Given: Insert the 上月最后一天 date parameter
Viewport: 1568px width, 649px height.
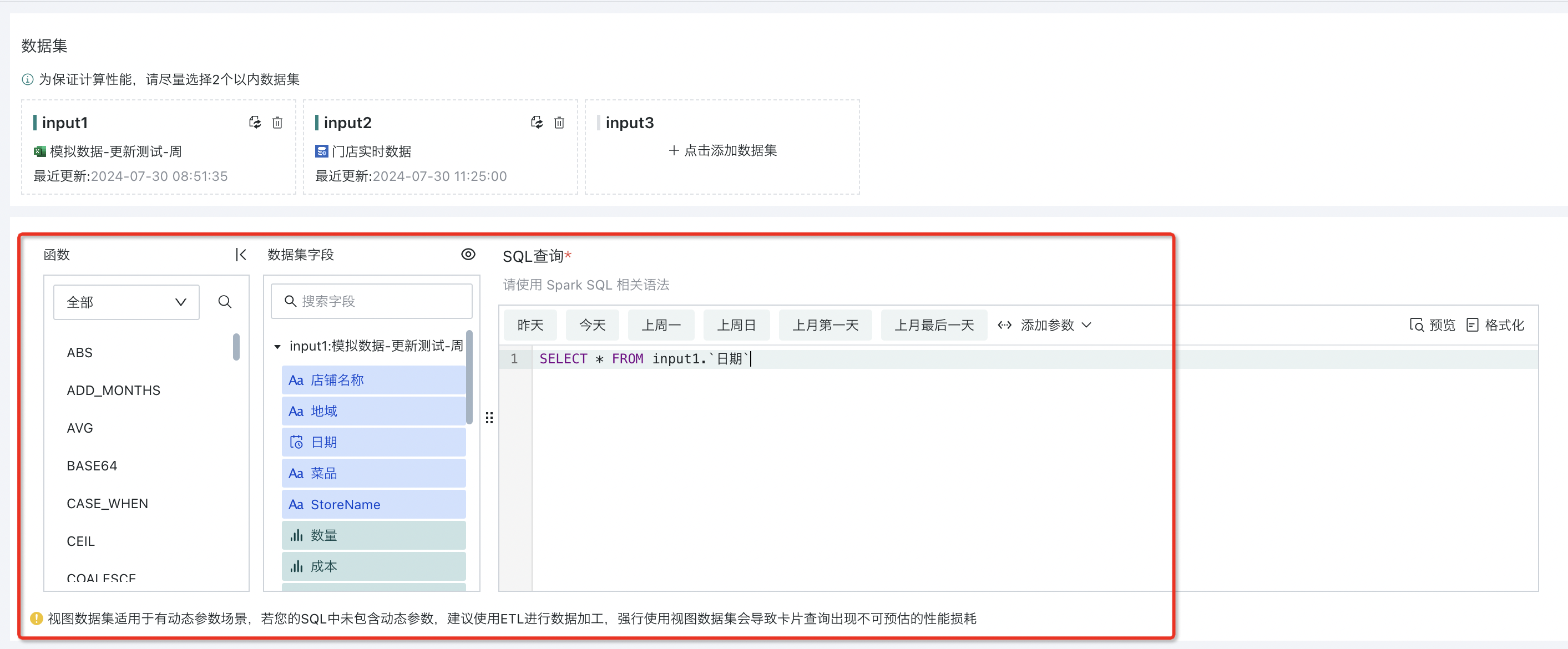Looking at the screenshot, I should point(934,325).
